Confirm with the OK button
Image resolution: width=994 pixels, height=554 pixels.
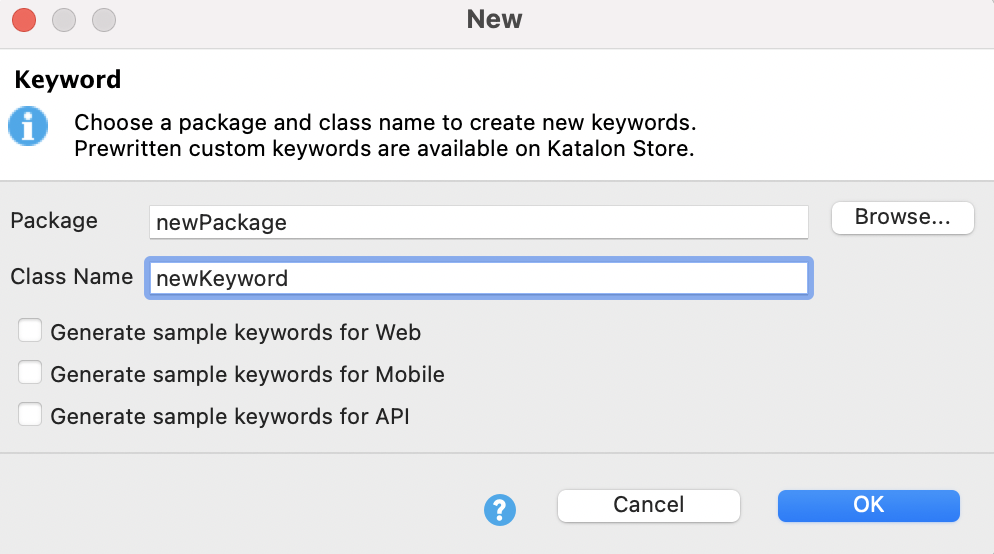868,505
